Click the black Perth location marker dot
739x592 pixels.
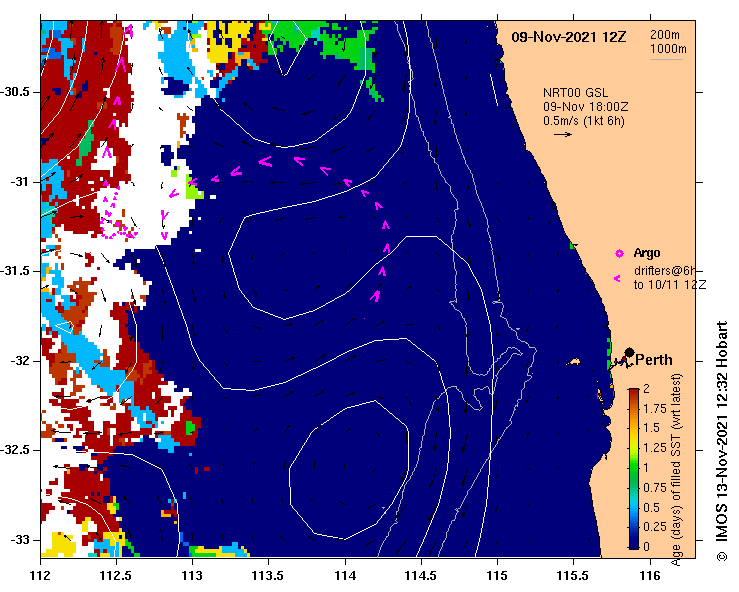[x=629, y=352]
